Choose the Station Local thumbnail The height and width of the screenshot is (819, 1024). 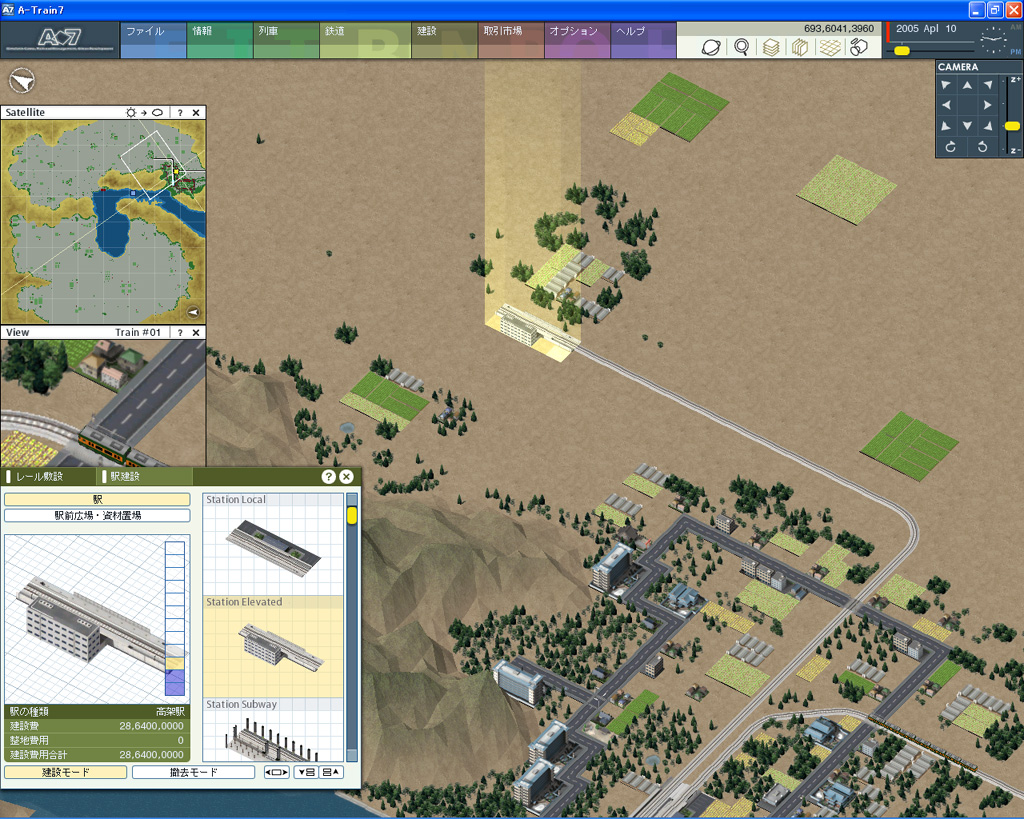pos(273,544)
